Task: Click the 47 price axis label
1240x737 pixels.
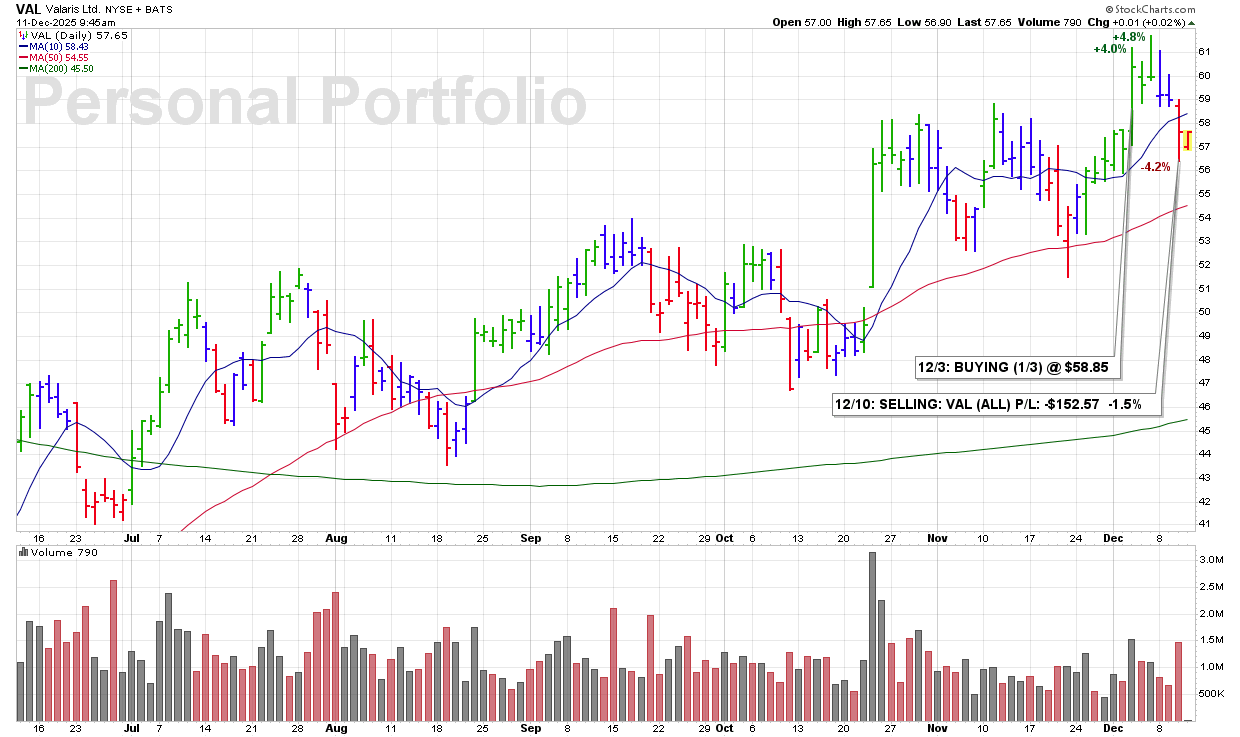Action: [x=1205, y=383]
